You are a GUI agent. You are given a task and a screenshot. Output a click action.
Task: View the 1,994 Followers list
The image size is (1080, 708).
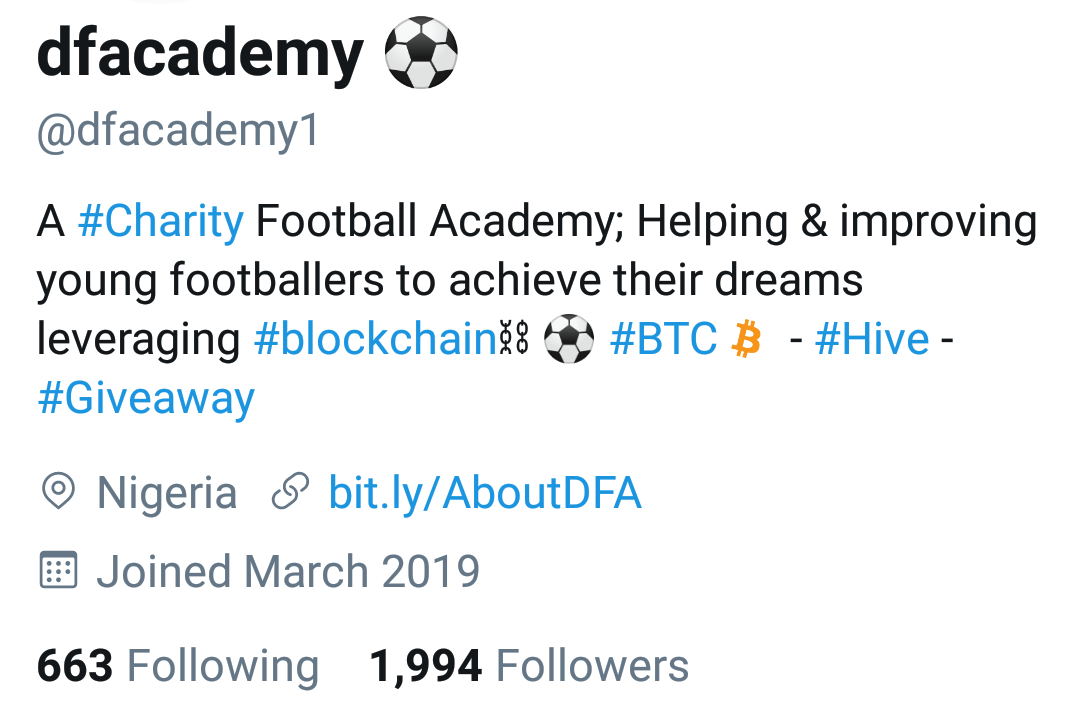tap(529, 666)
